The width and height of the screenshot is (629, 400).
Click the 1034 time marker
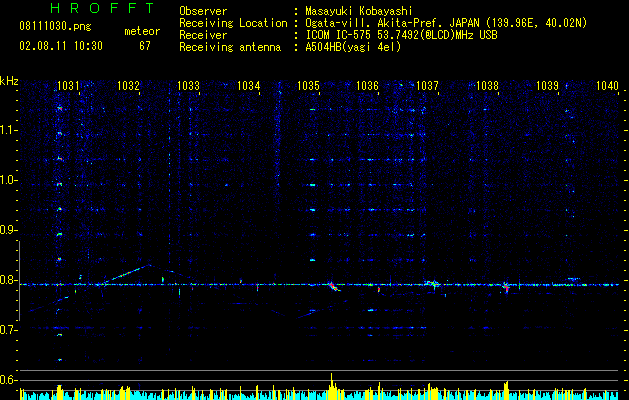[x=248, y=86]
